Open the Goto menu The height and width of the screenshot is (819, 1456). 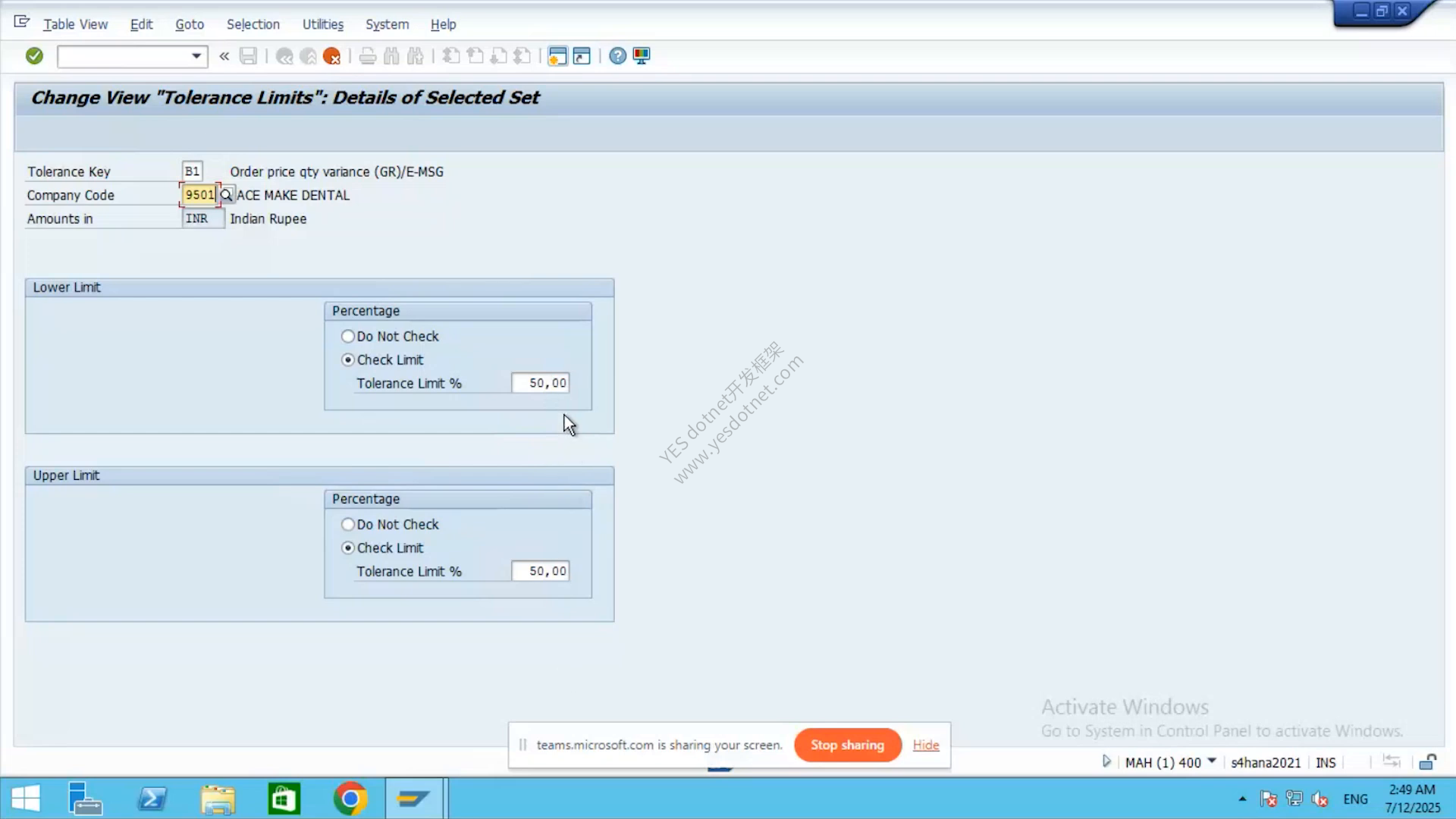point(190,24)
